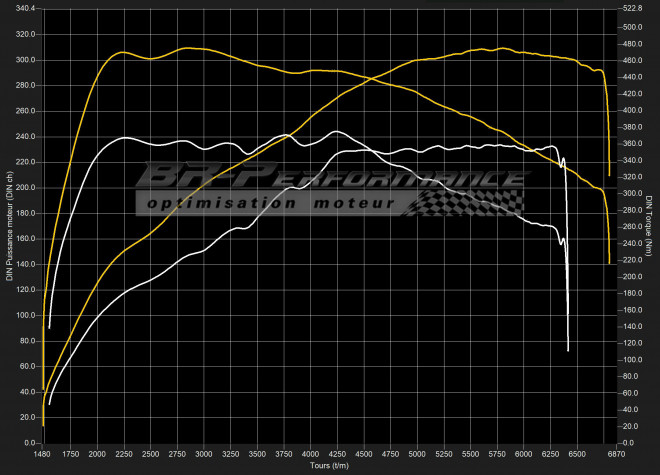
Task: Click the 'Tours (t/m)' x-axis title
Action: click(328, 466)
